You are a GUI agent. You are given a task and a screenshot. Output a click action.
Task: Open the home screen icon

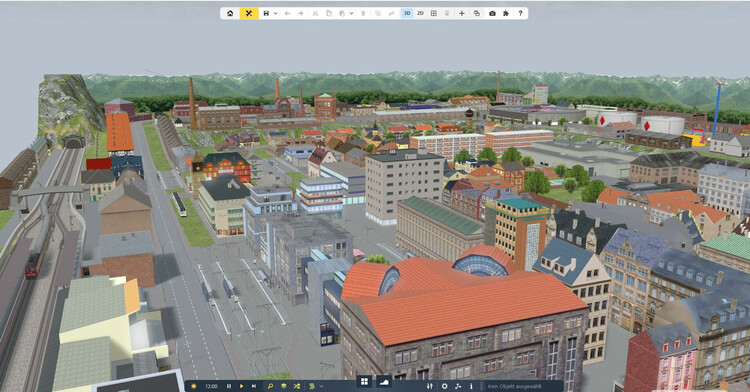pos(230,13)
